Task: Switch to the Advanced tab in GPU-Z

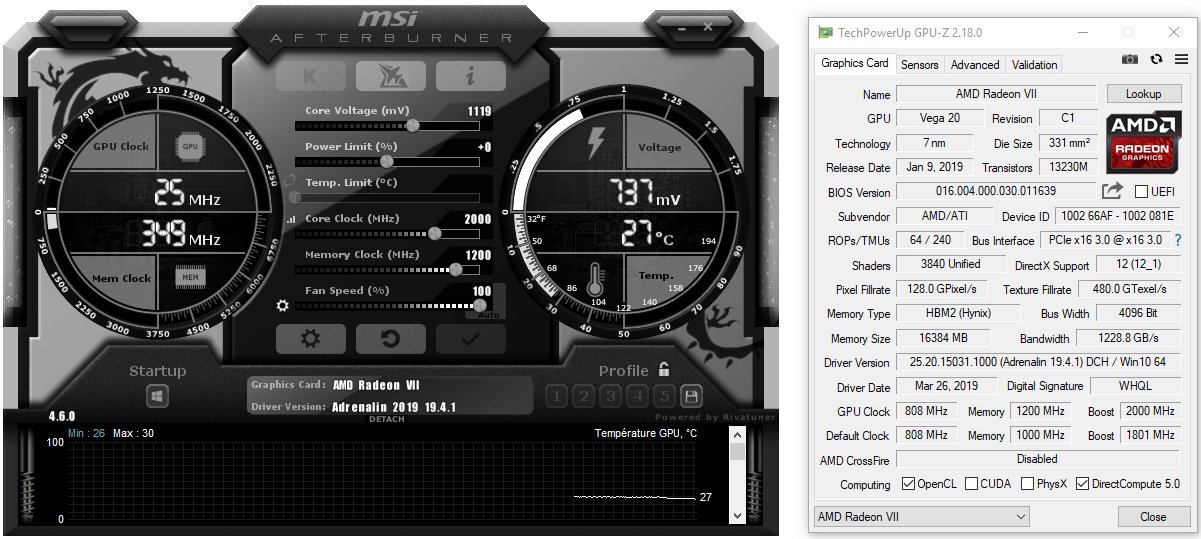Action: (975, 64)
